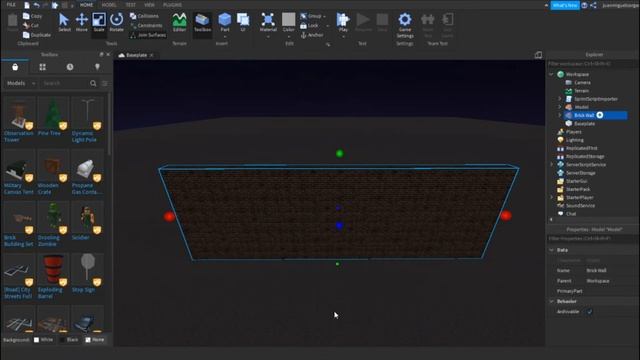Insert a new Part

pos(224,22)
